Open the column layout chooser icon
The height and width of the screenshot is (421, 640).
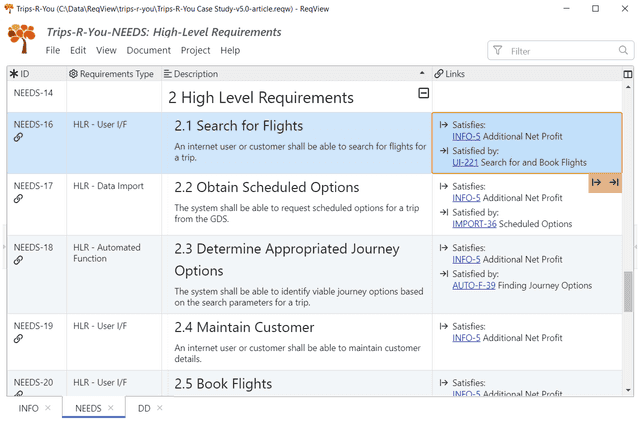pyautogui.click(x=628, y=74)
